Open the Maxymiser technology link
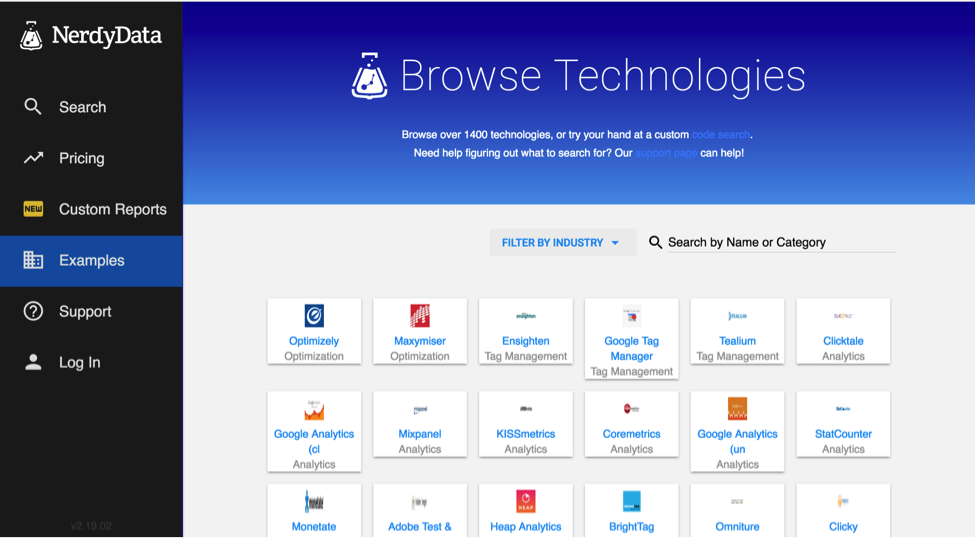The width and height of the screenshot is (975, 538). pos(420,341)
